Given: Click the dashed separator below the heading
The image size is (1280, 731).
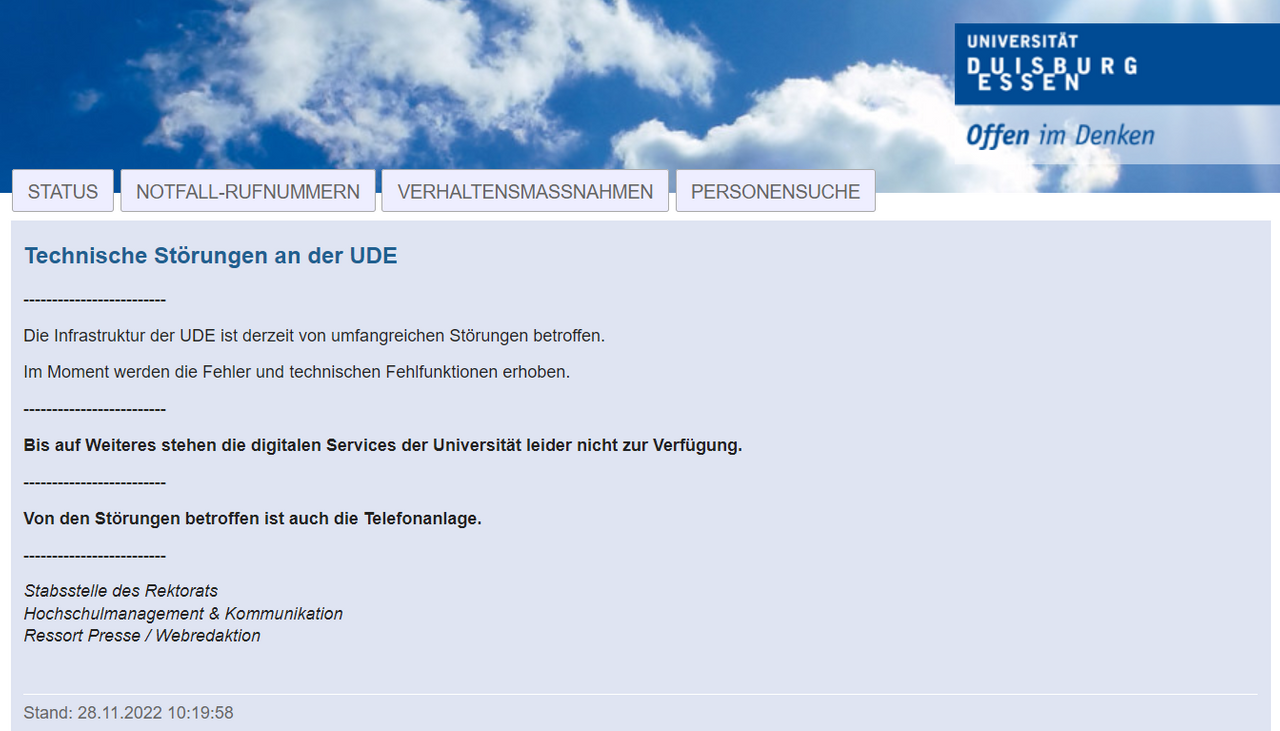Looking at the screenshot, I should (x=94, y=300).
